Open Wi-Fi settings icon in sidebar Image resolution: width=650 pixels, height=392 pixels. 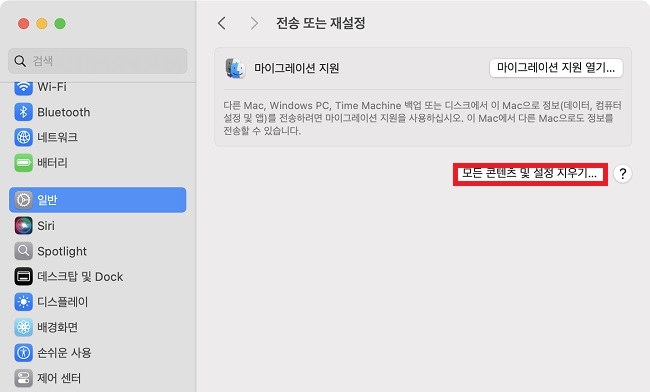click(23, 87)
